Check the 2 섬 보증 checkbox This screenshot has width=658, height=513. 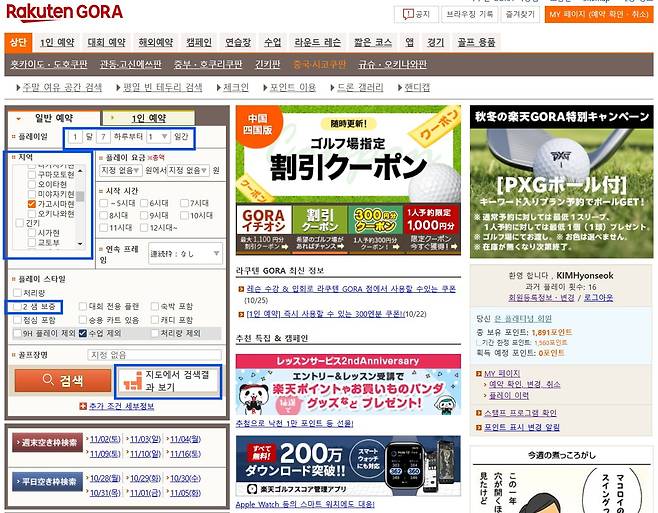coord(14,306)
